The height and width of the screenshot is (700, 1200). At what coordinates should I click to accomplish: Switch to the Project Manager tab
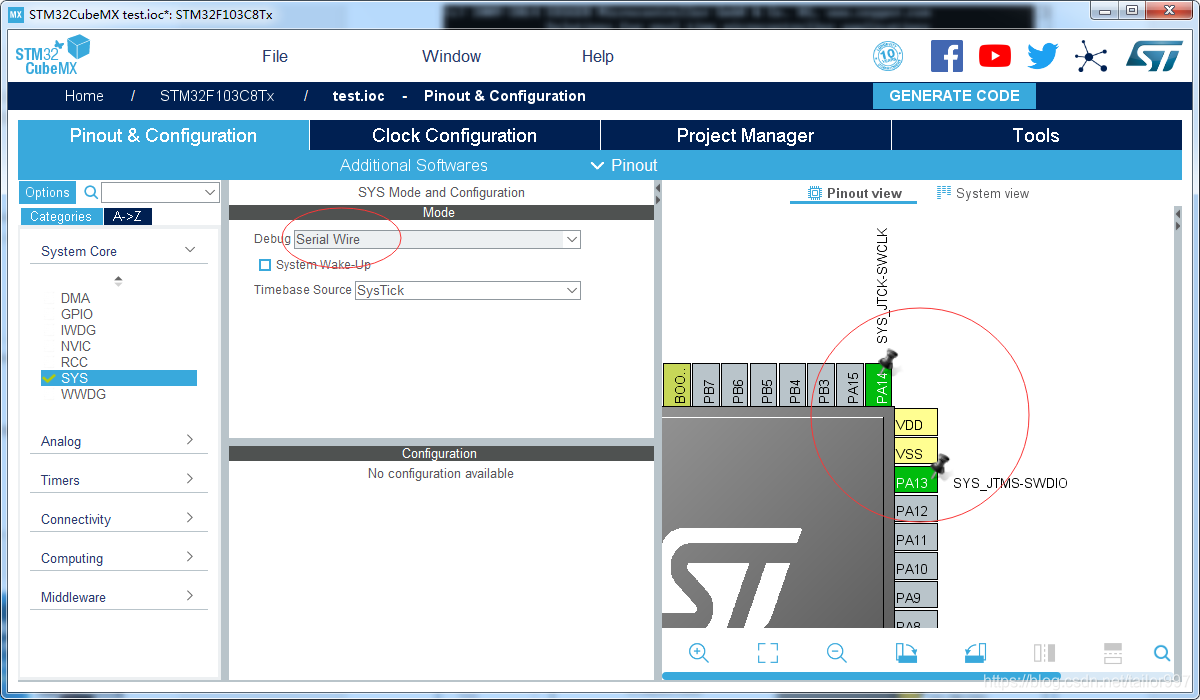coord(746,135)
